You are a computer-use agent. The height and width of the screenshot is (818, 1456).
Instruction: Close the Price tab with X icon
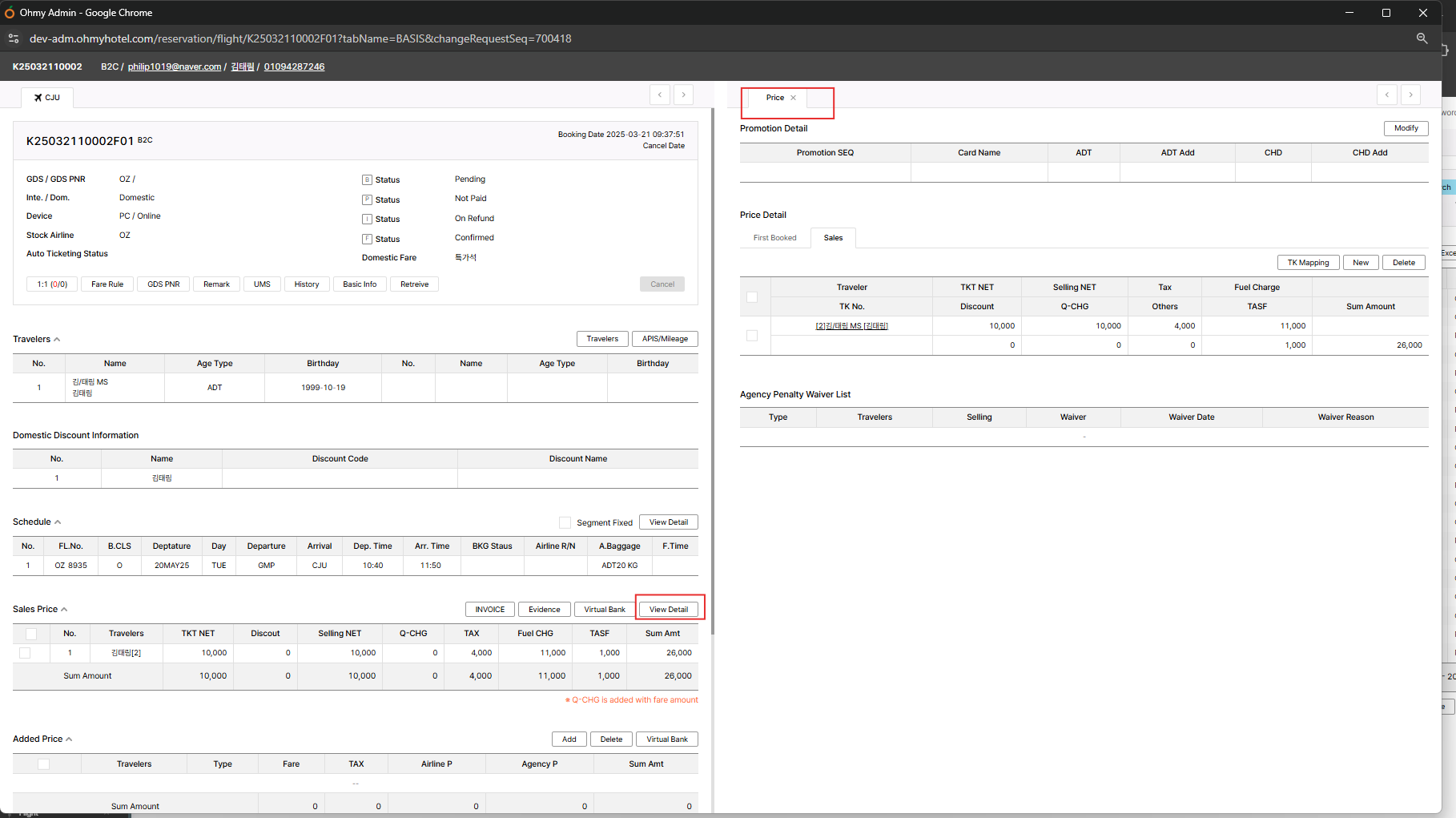[x=793, y=98]
